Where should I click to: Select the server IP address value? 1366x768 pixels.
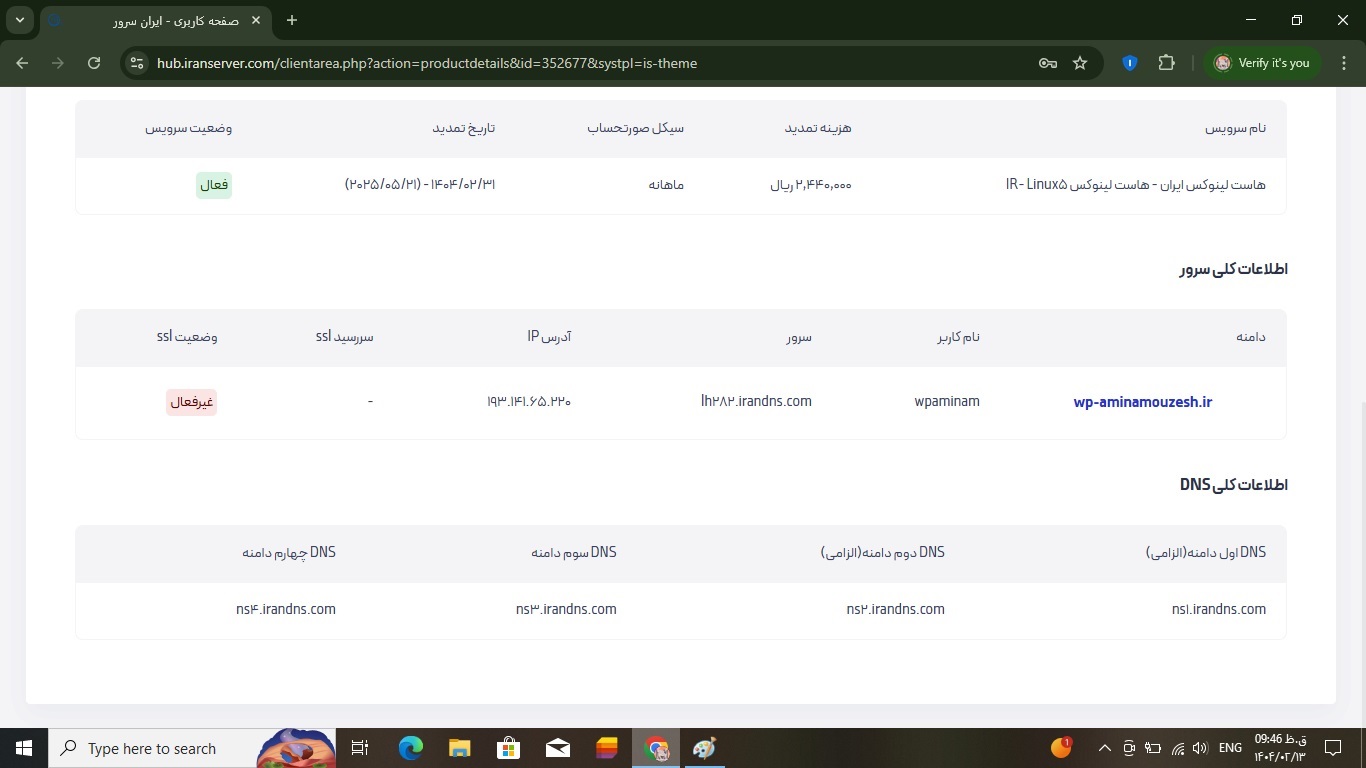(529, 401)
